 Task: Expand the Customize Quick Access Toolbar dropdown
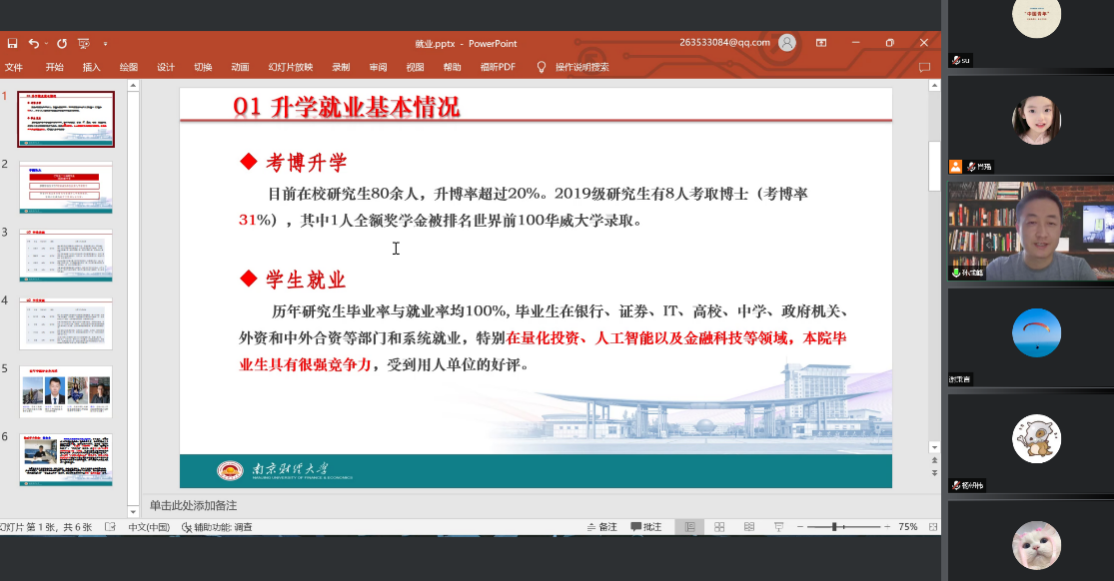coord(105,44)
